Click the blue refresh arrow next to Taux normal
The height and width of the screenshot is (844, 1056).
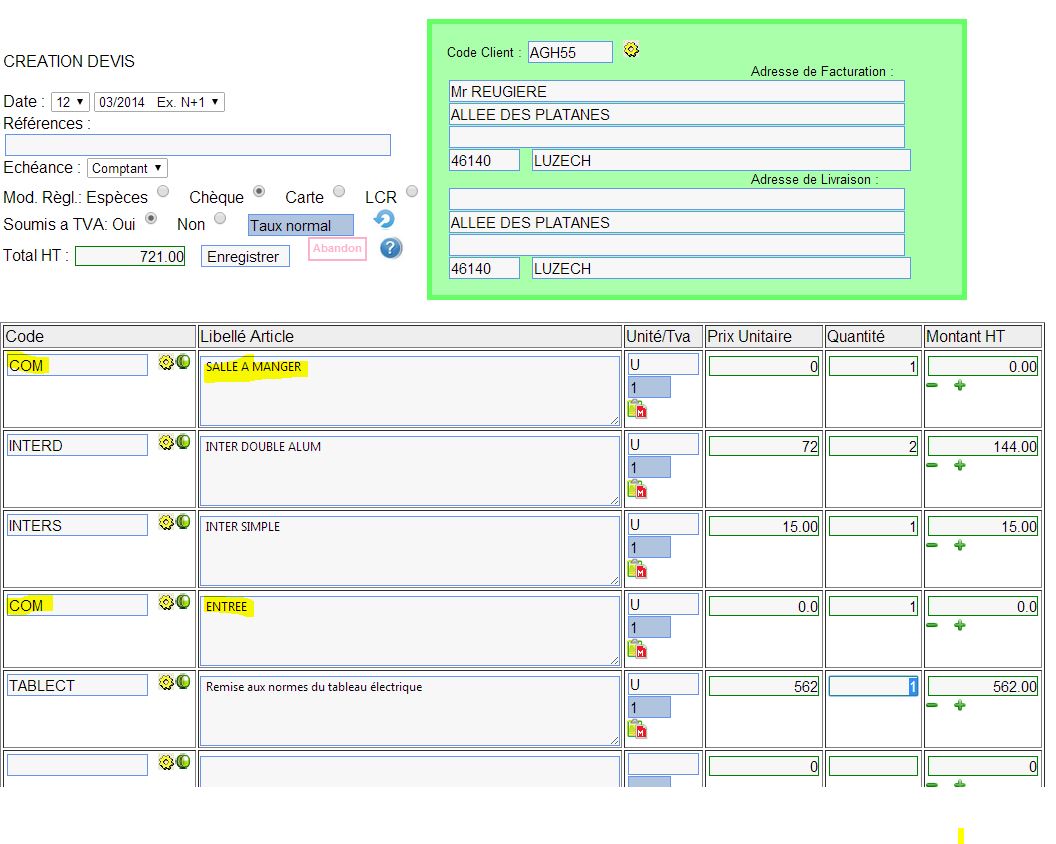tap(384, 219)
